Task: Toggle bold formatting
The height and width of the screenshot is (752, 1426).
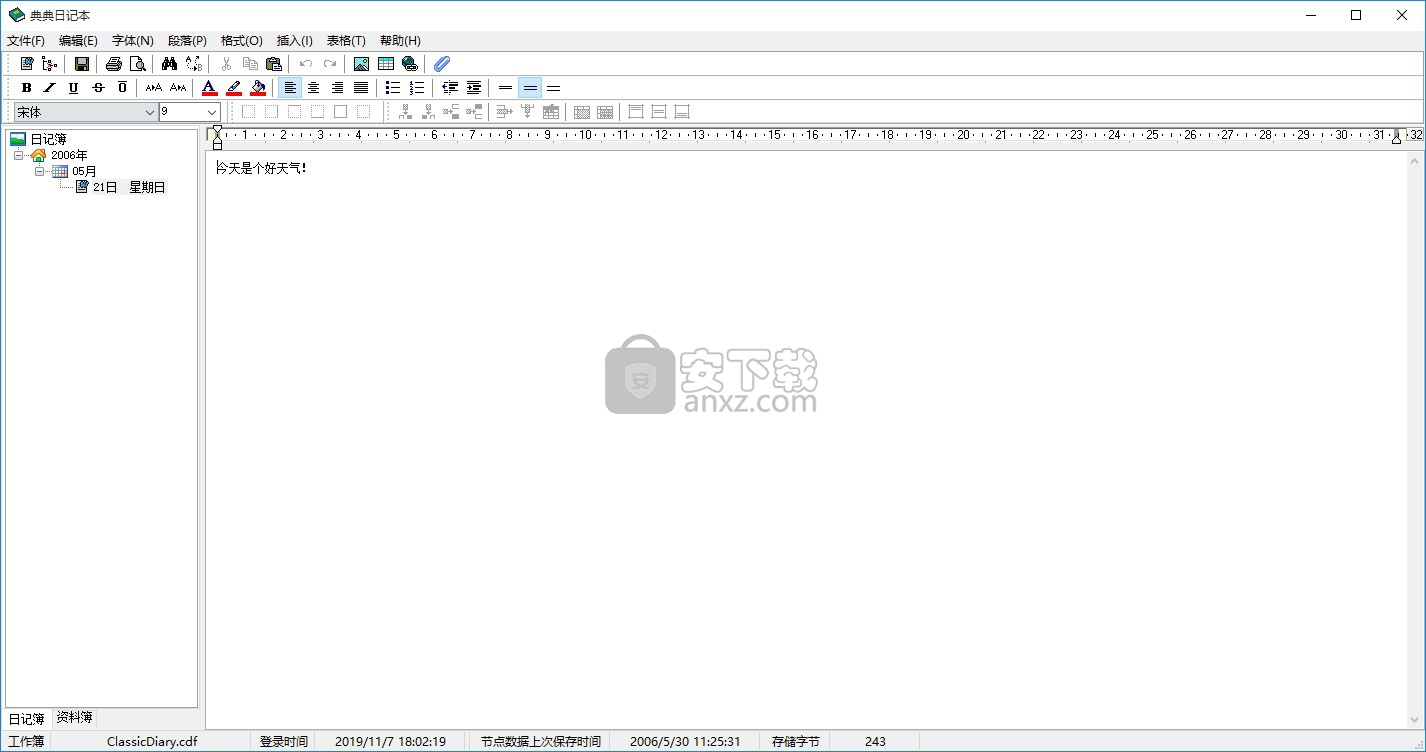Action: tap(27, 88)
